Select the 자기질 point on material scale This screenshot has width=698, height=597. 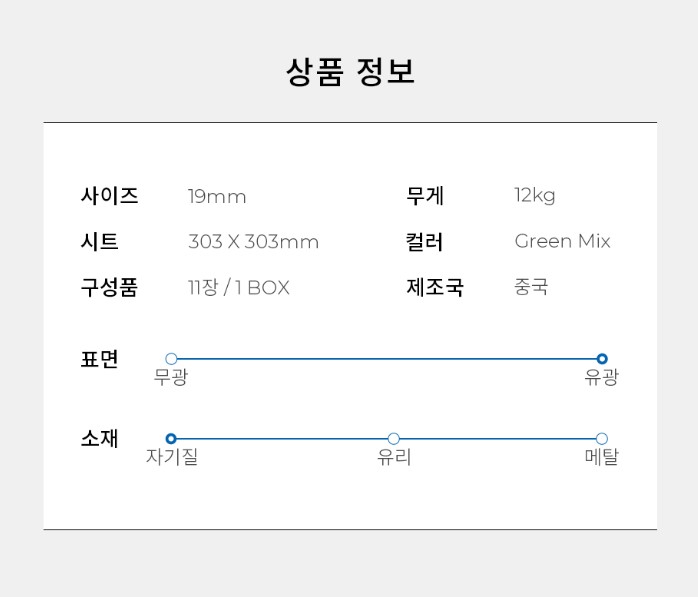click(x=171, y=439)
